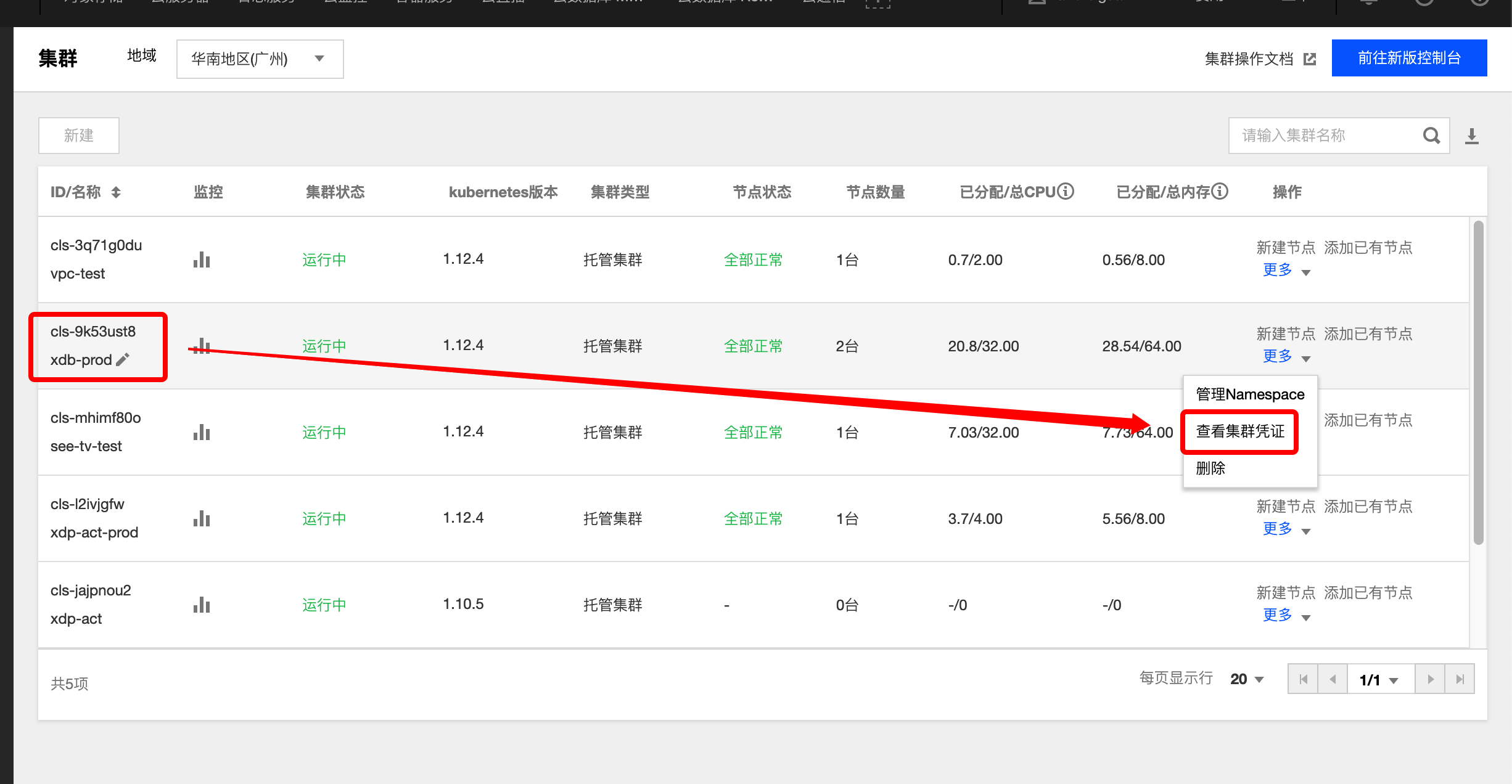1512x784 pixels.
Task: Select 查看集群凭证 from the dropdown menu
Action: tap(1240, 431)
